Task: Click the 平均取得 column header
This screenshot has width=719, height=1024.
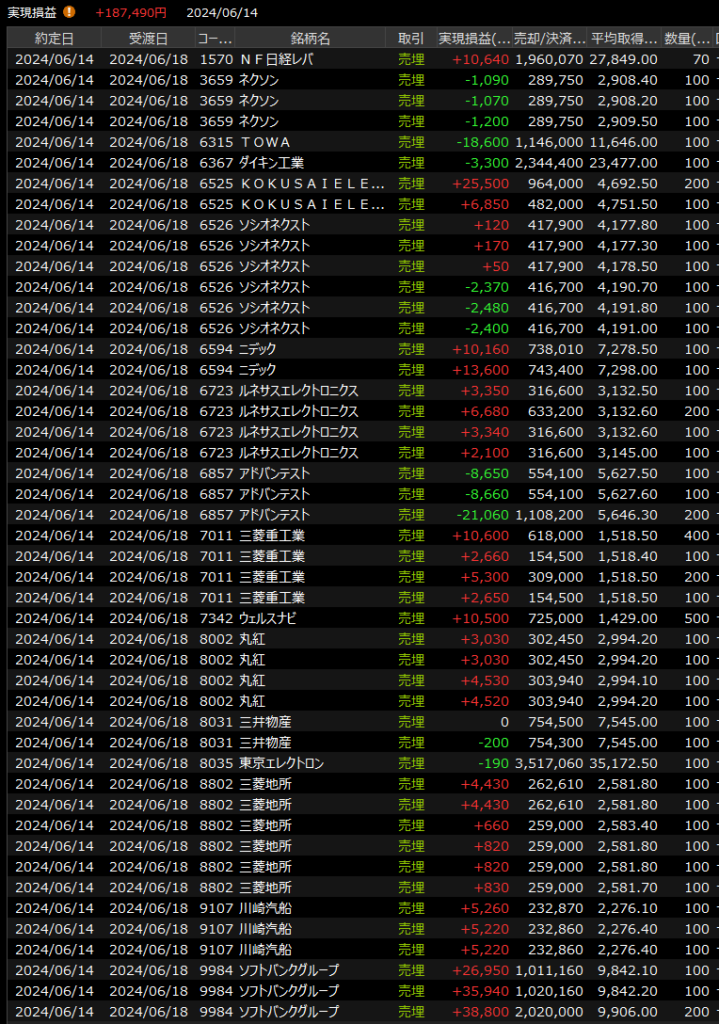Action: click(x=624, y=39)
